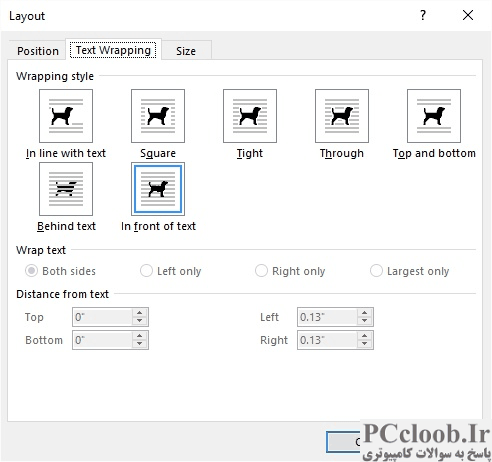
Task: Select the Through wrapping style icon
Action: [342, 116]
